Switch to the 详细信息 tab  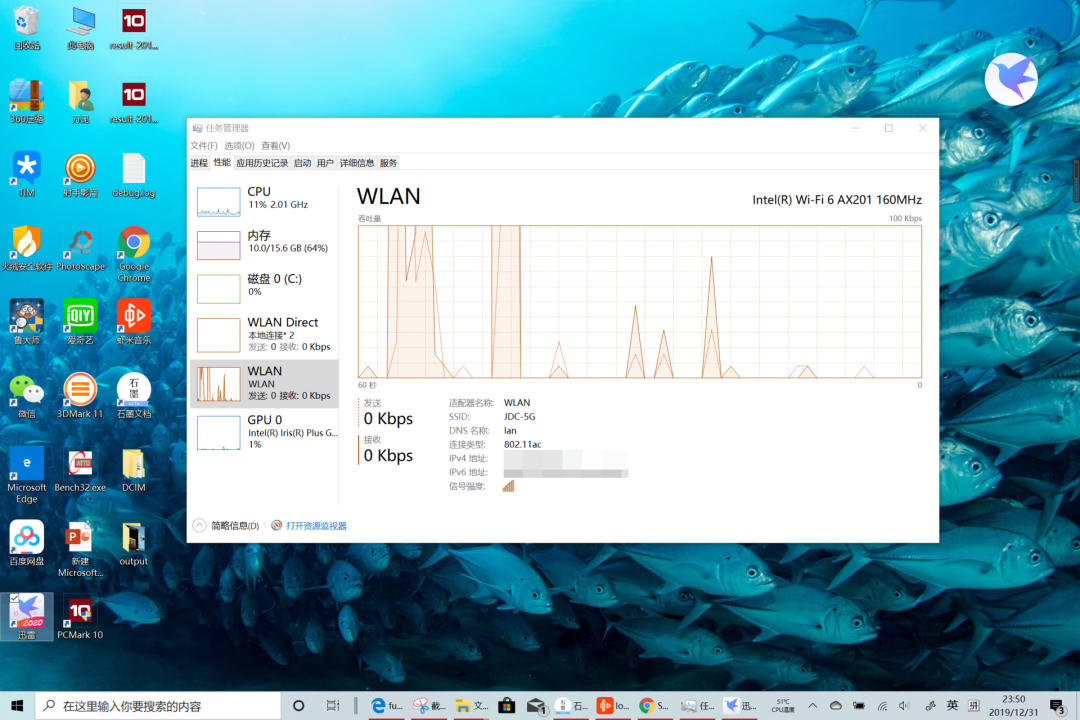[x=357, y=163]
